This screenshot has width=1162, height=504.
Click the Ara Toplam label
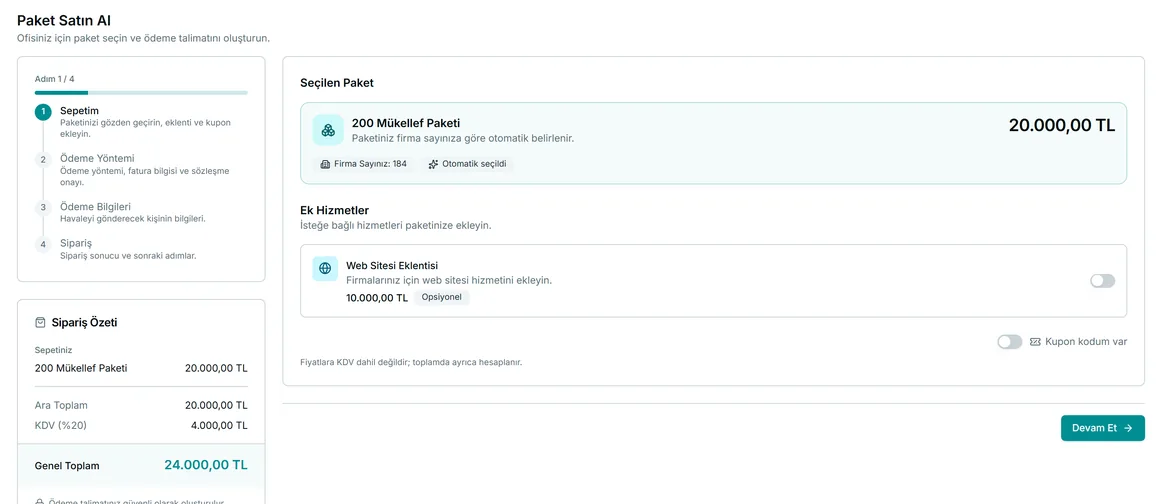point(61,405)
